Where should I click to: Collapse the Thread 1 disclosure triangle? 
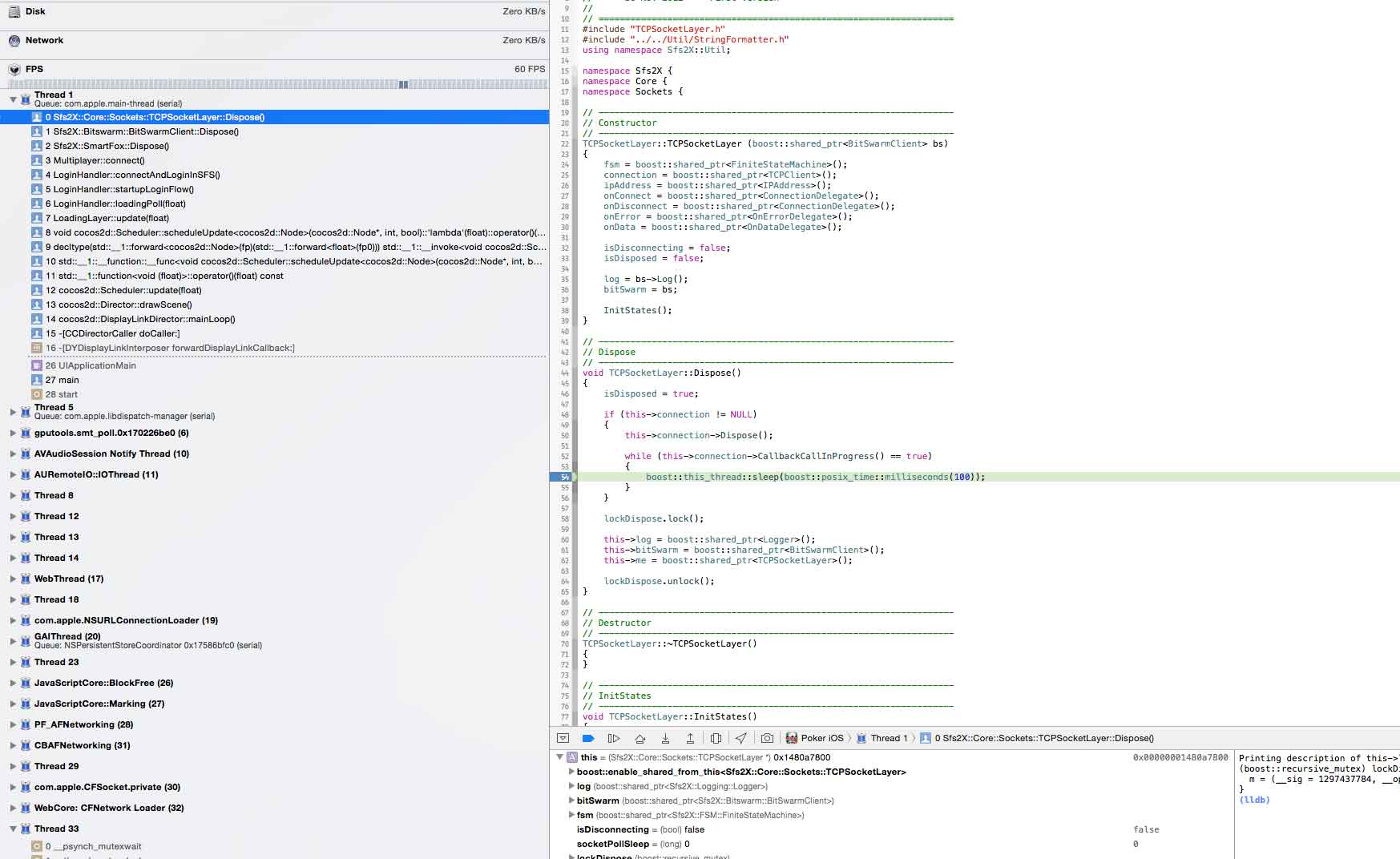click(13, 99)
